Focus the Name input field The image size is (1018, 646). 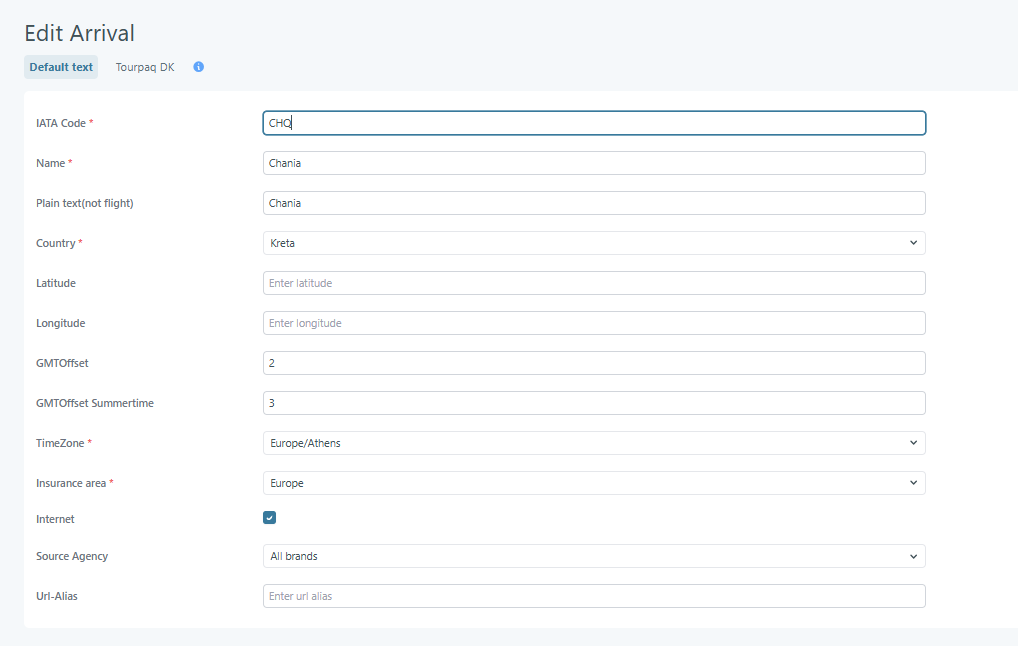coord(593,163)
